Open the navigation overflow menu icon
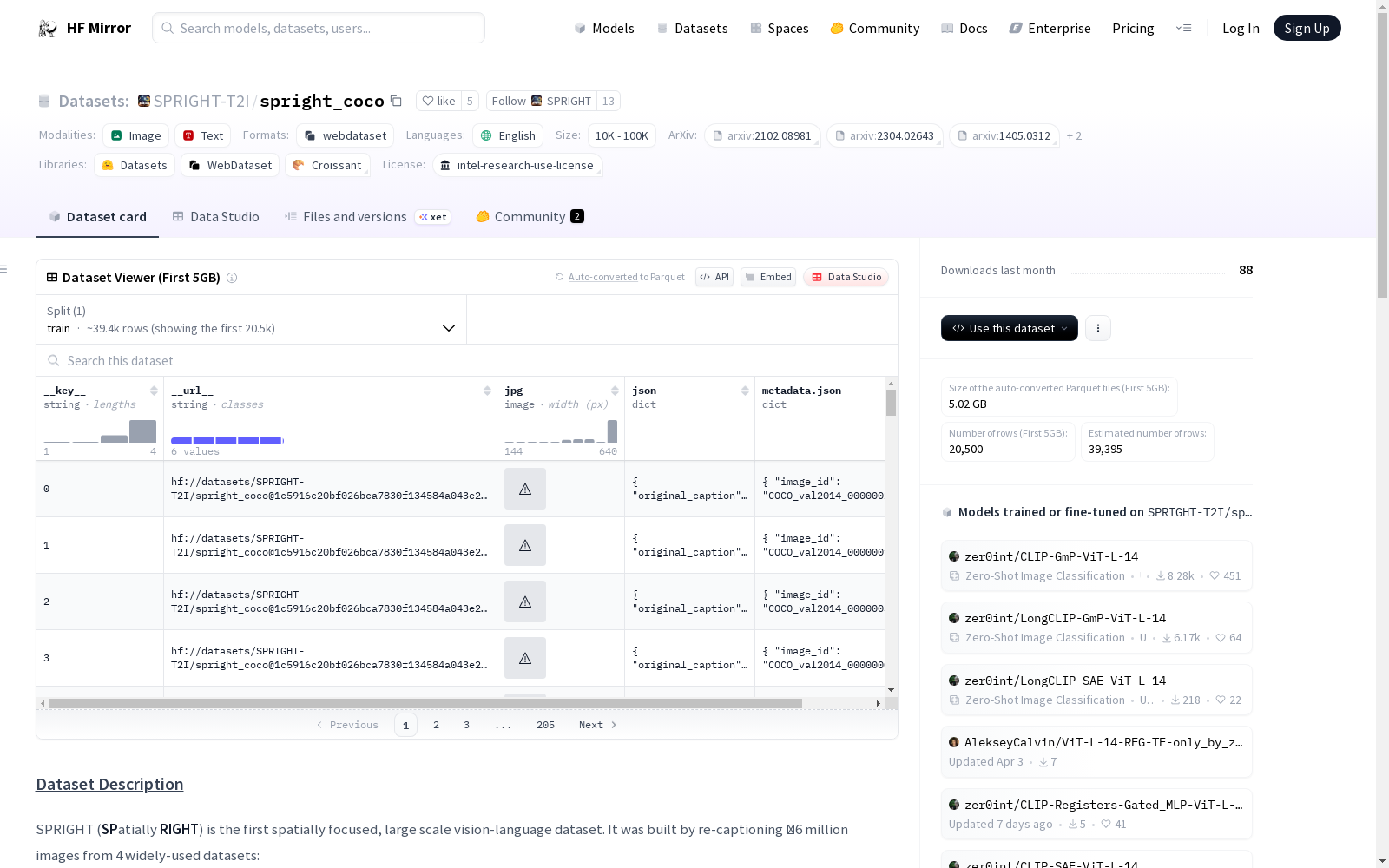1389x868 pixels. 1183,28
